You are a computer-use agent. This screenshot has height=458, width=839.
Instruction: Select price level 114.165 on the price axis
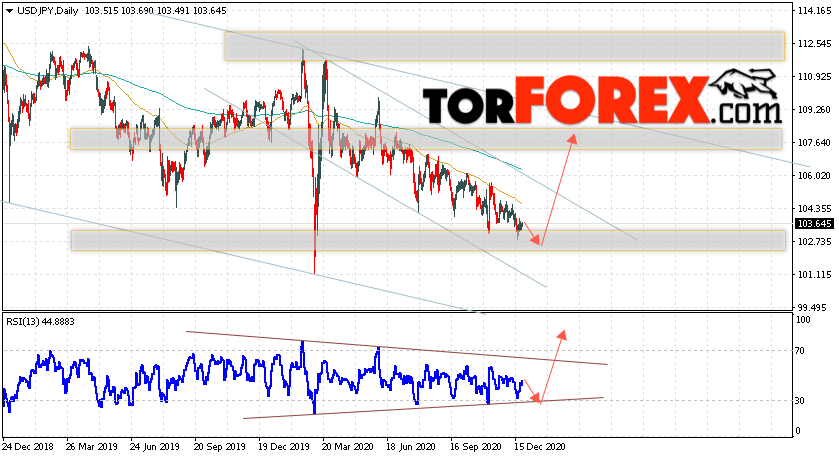(x=814, y=10)
